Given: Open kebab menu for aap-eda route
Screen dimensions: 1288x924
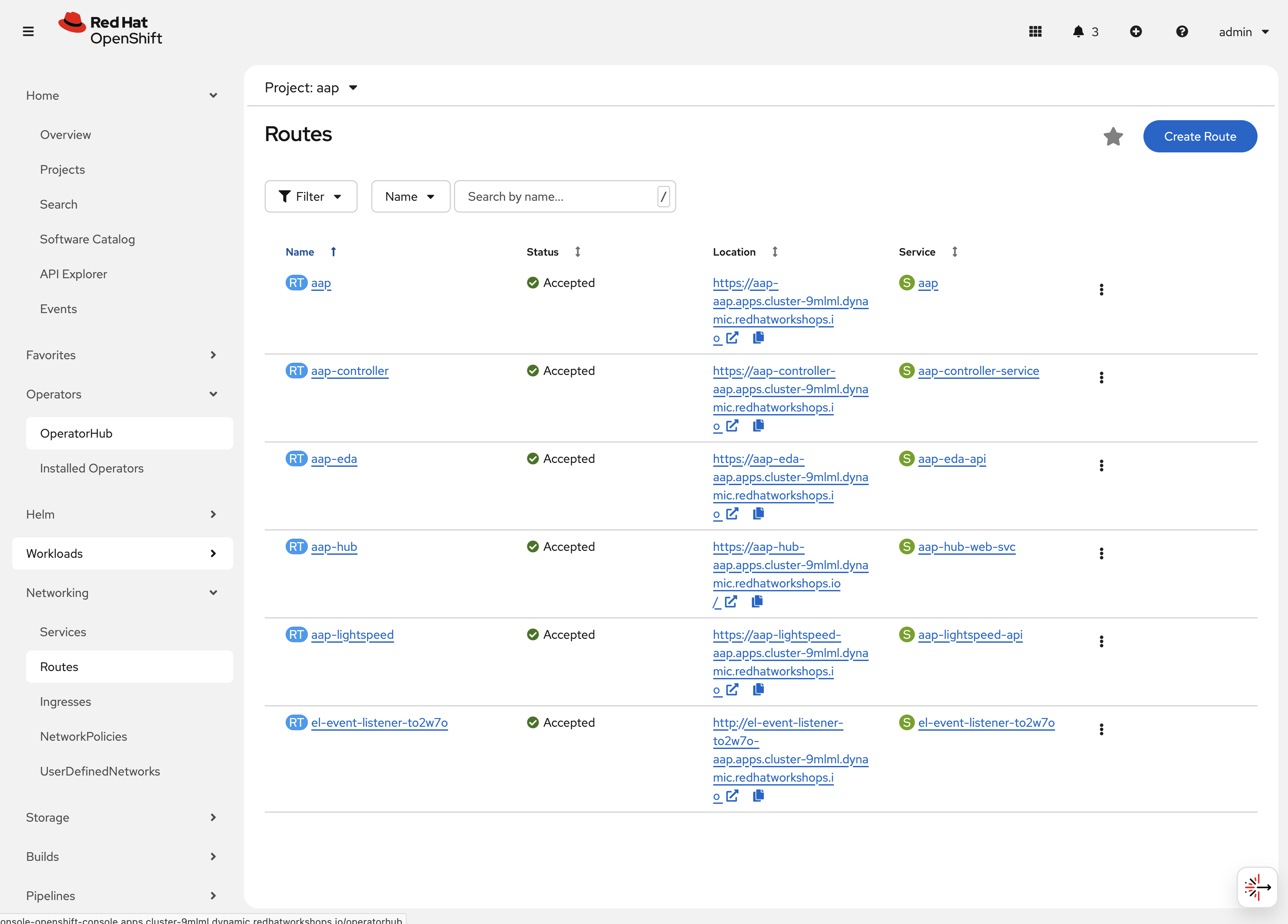Looking at the screenshot, I should point(1101,465).
